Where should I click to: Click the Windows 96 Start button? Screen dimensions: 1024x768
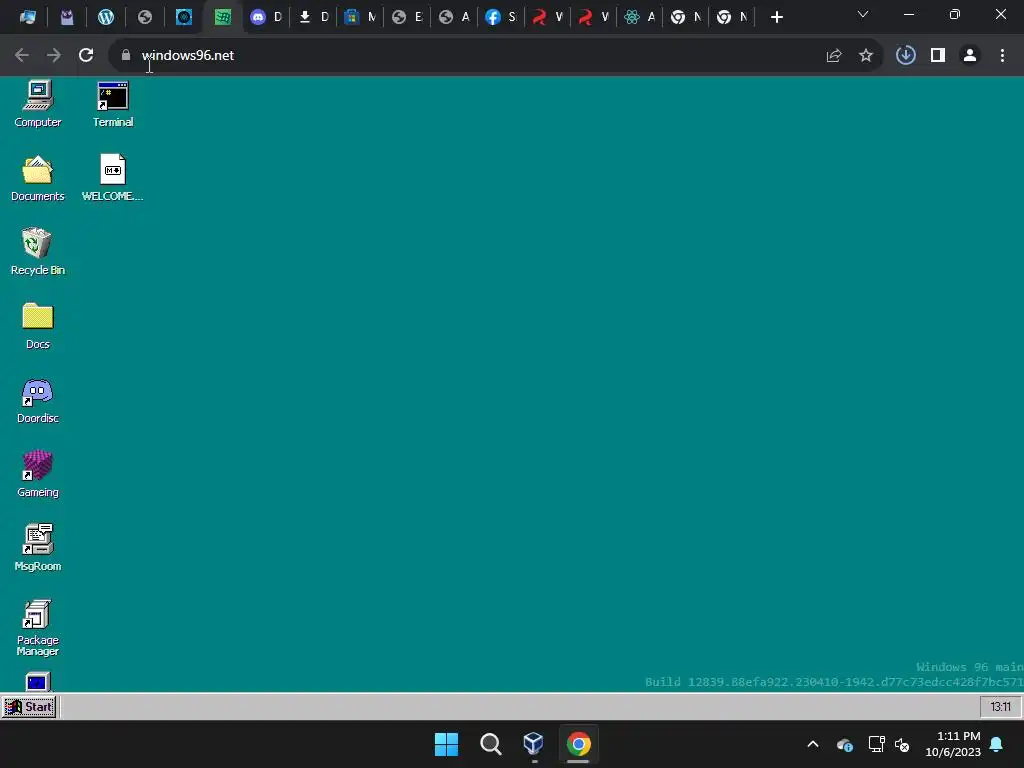click(29, 707)
